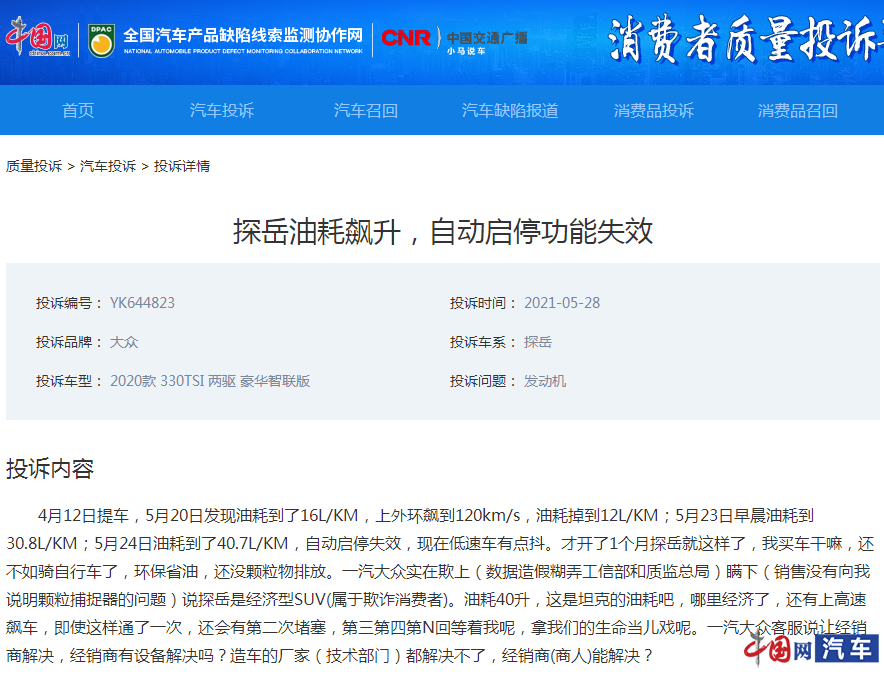Select the 汽车缺陷报道 menu item
This screenshot has width=884, height=676.
click(x=510, y=110)
